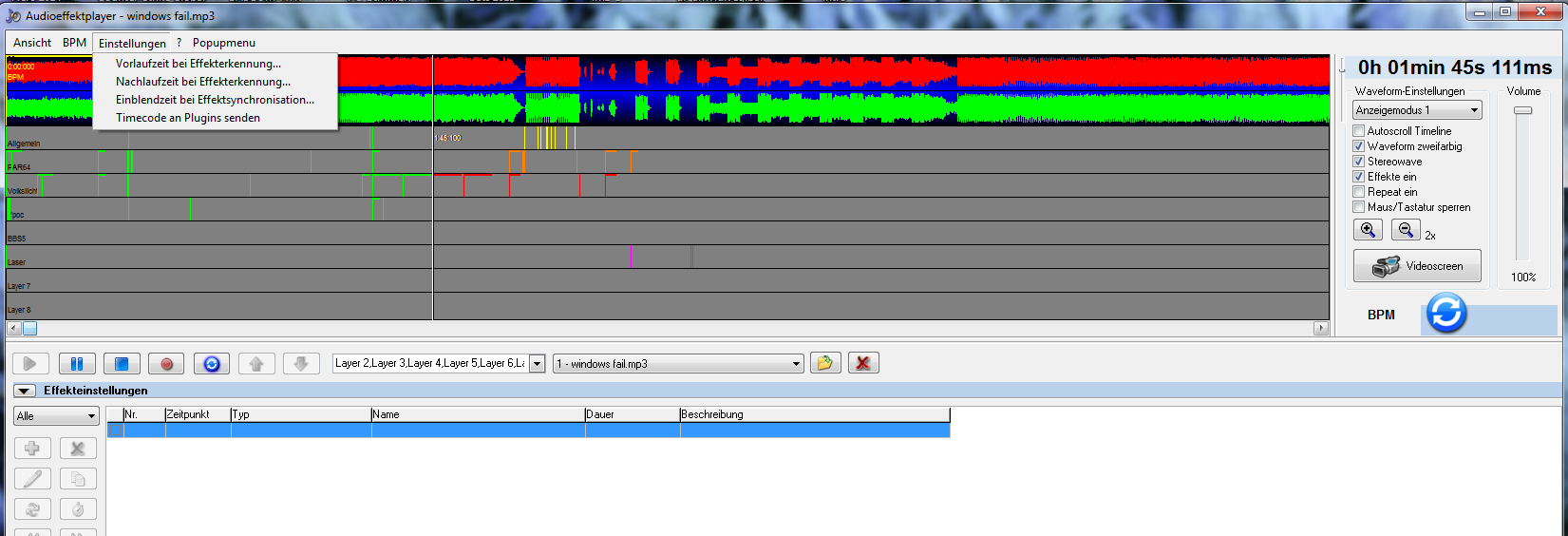Zoom out of the waveform with magnifier minus

click(x=1406, y=230)
